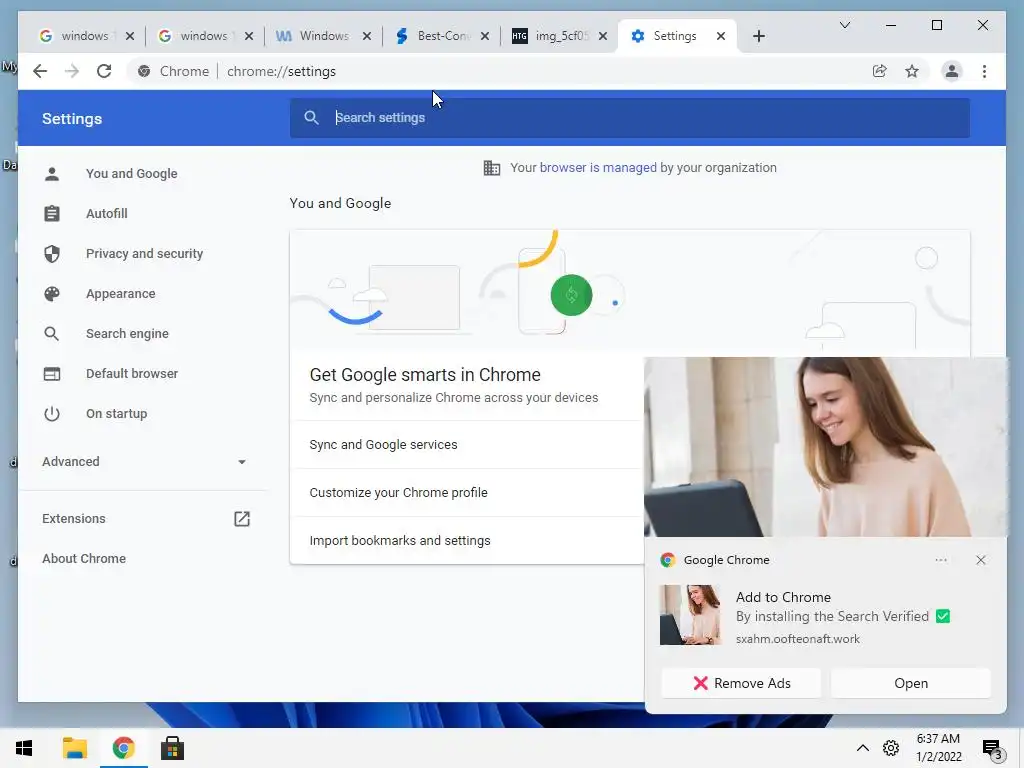This screenshot has width=1024, height=768.
Task: Reload the settings page
Action: tap(104, 71)
